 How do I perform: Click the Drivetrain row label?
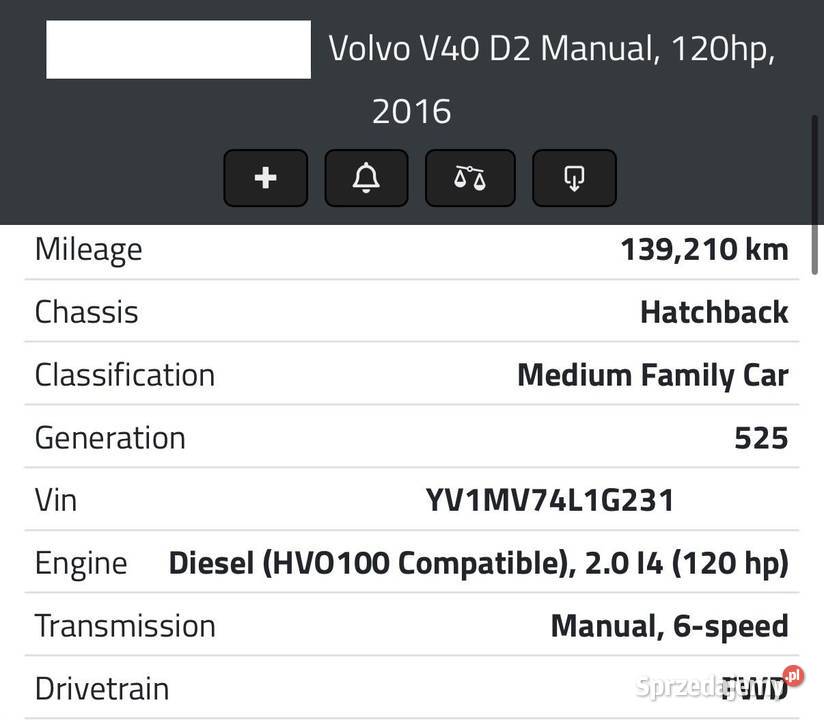click(x=100, y=688)
